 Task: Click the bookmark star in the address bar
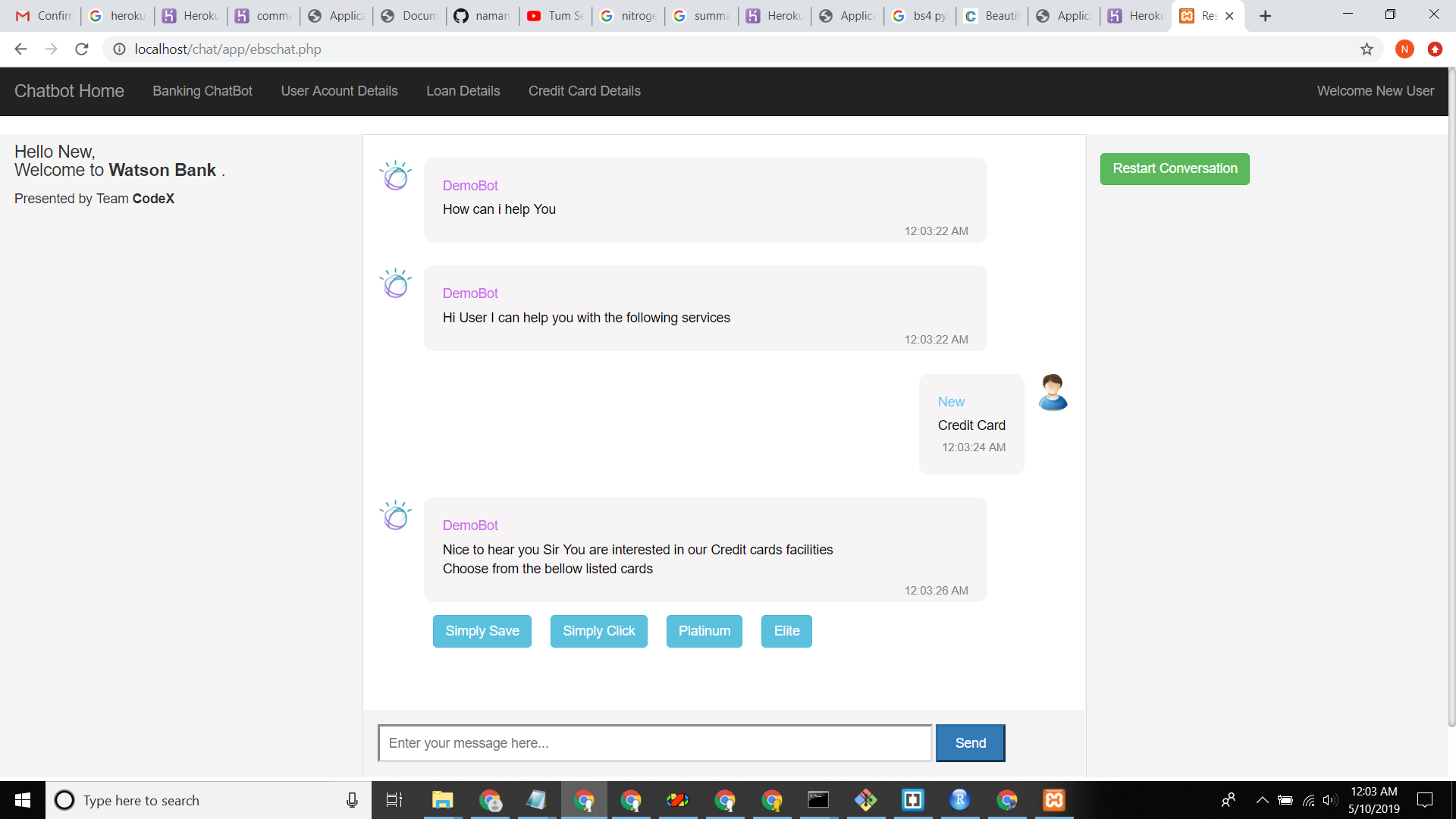click(1367, 49)
